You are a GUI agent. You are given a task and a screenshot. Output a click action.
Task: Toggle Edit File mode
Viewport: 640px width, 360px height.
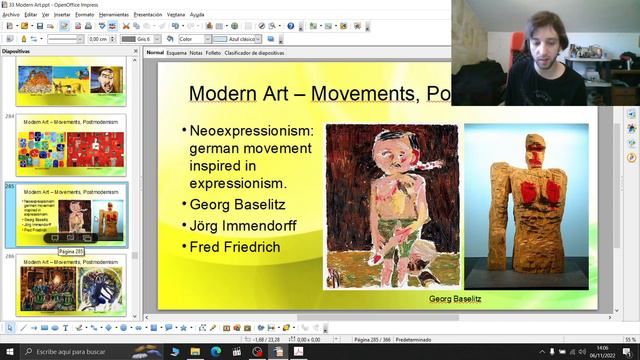tap(64, 26)
